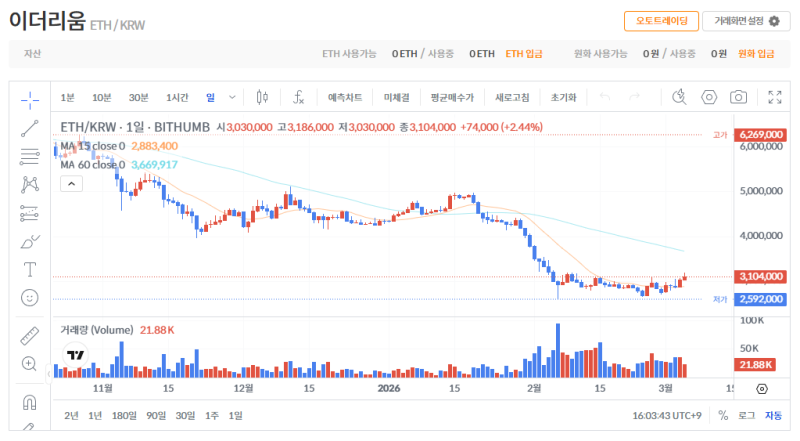
Task: Select the brush drawing tool
Action: coord(30,241)
